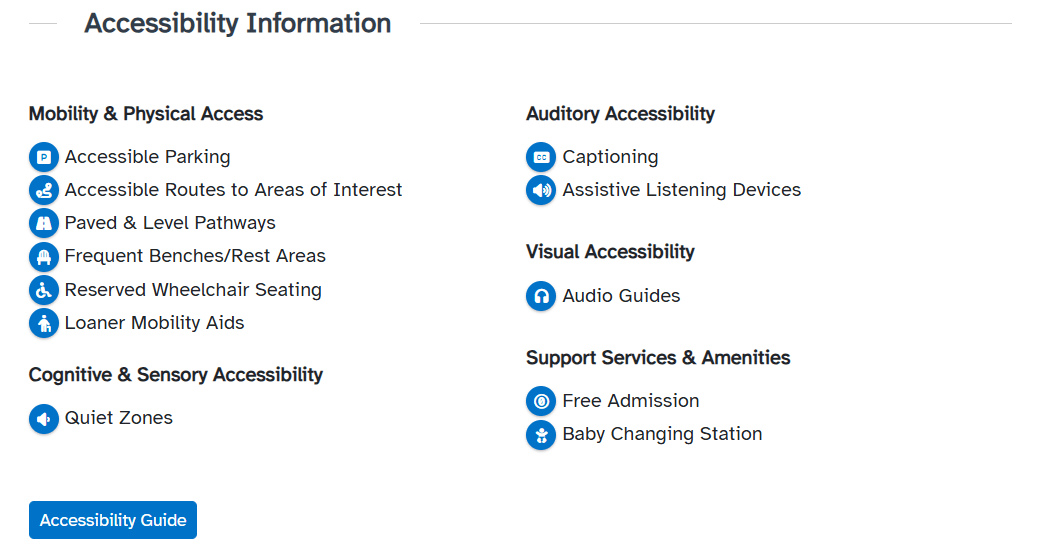Viewport: 1042px width, 556px height.
Task: Select the Audio Guides text label
Action: click(621, 296)
